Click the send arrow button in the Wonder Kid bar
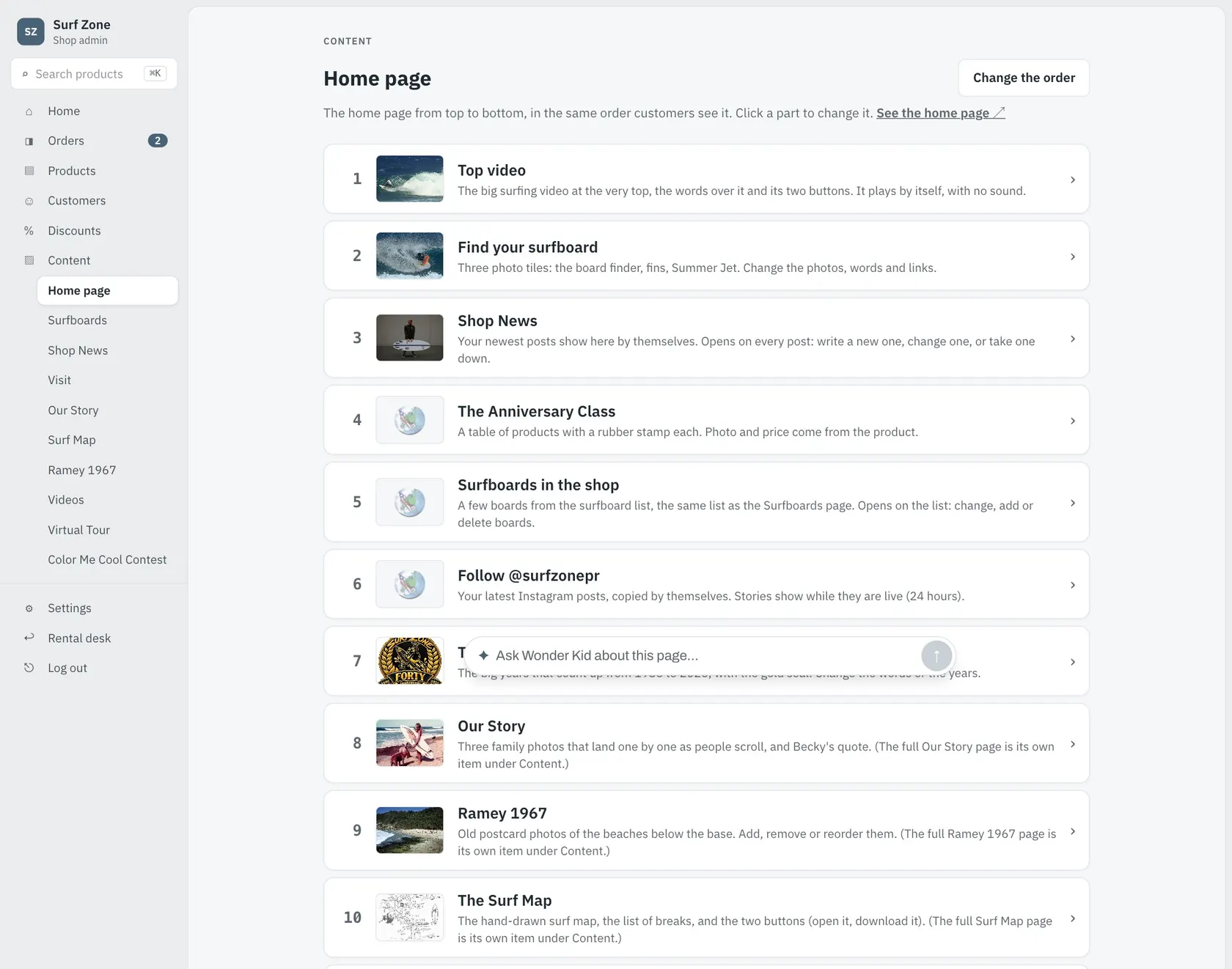The image size is (1232, 969). [936, 656]
